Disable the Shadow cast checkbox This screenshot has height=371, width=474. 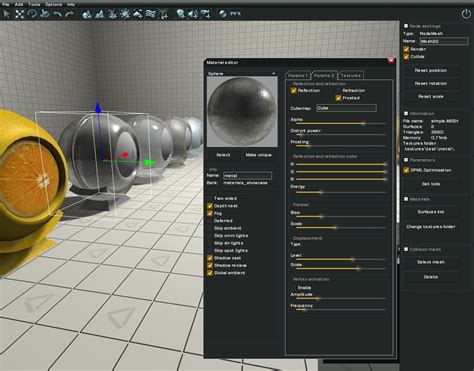(x=210, y=258)
